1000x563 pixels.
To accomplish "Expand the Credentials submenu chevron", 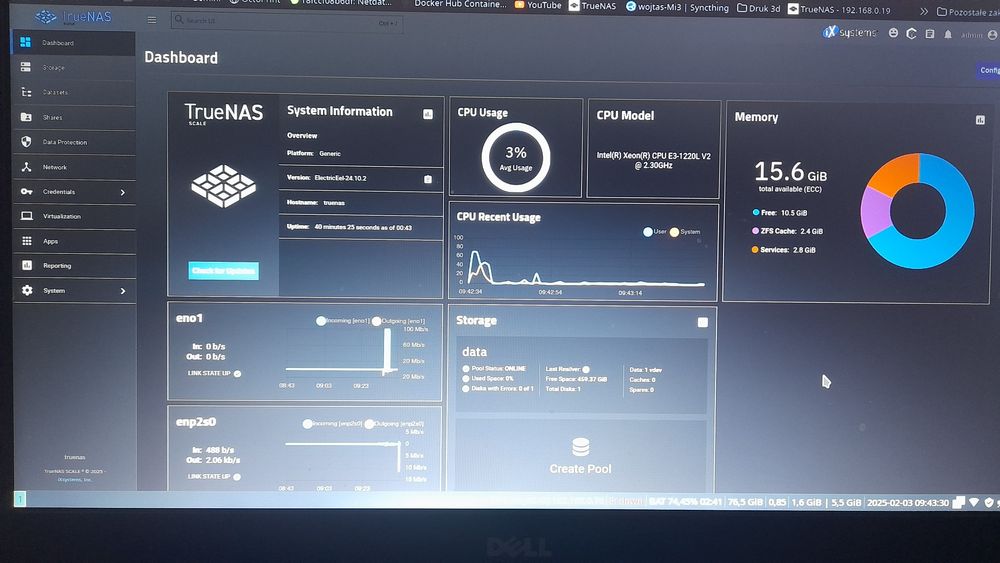I will click(122, 192).
